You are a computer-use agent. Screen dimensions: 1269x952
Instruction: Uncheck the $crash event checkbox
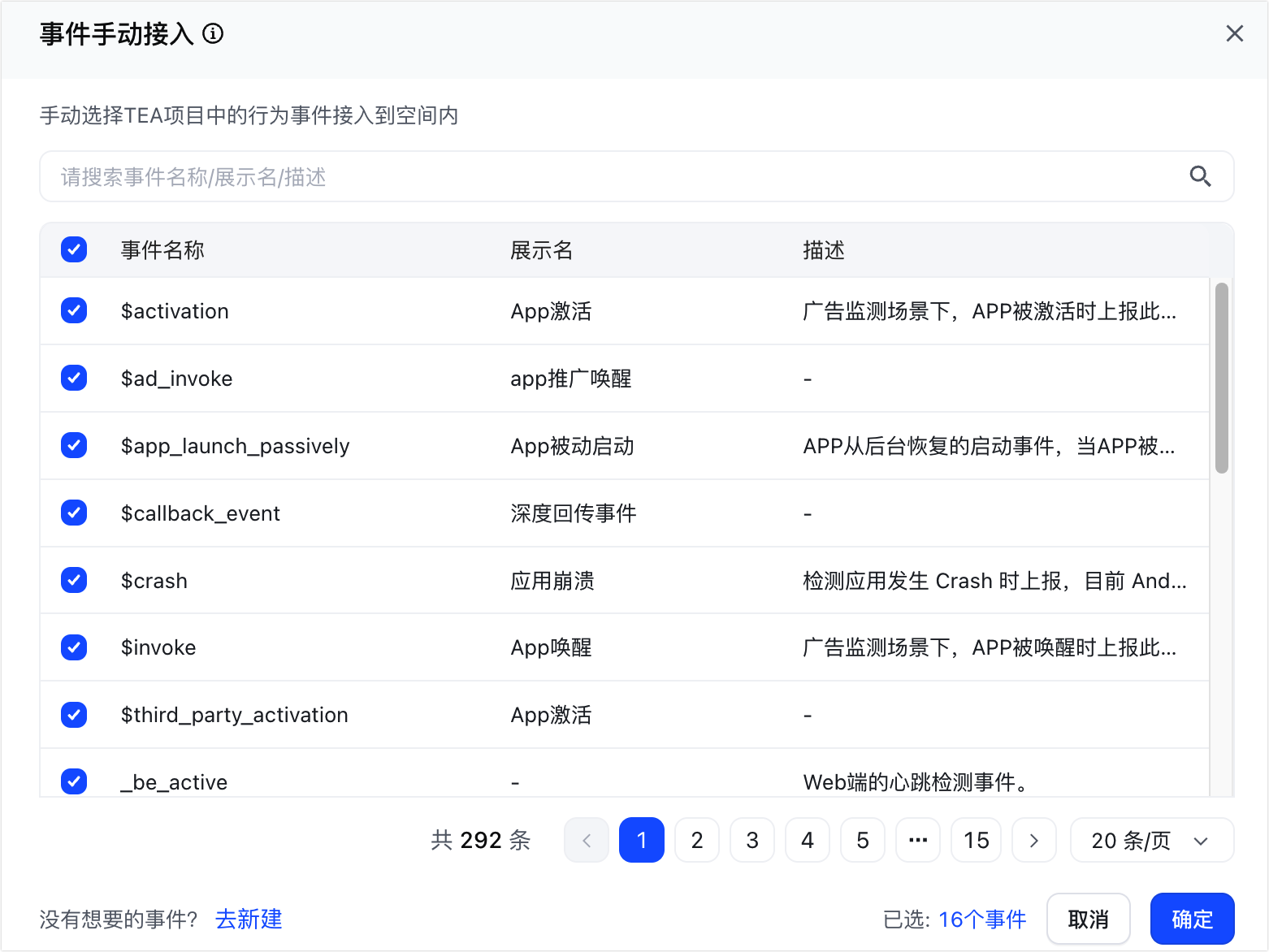coord(74,580)
